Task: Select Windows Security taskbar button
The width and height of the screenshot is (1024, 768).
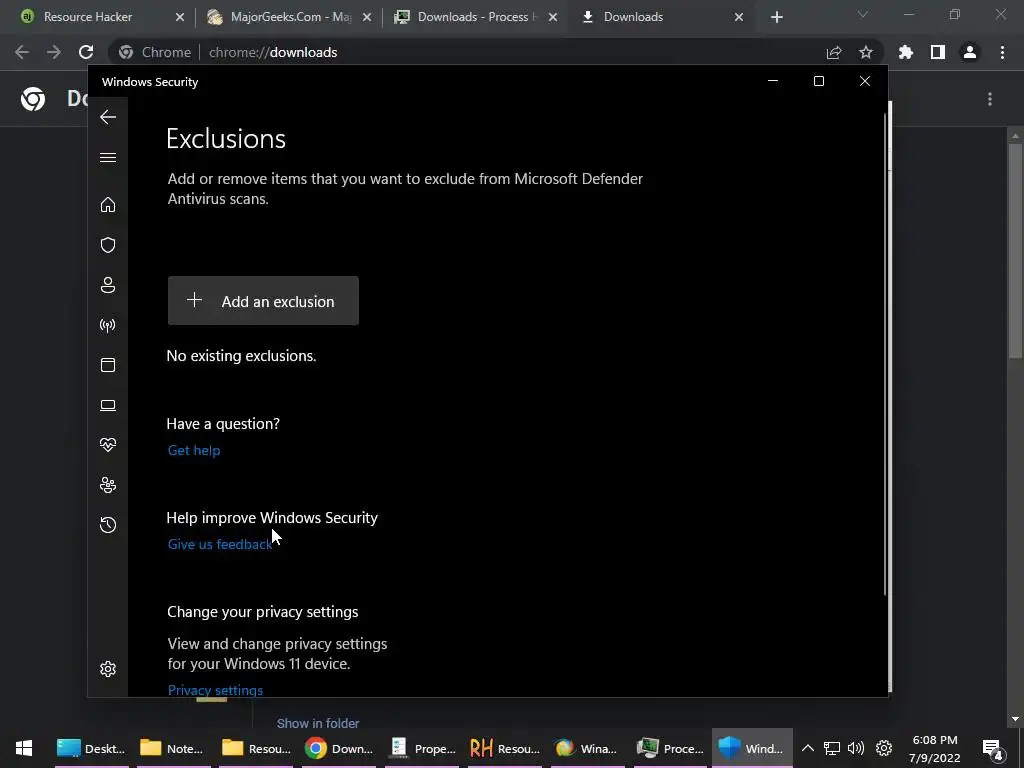Action: click(x=752, y=748)
